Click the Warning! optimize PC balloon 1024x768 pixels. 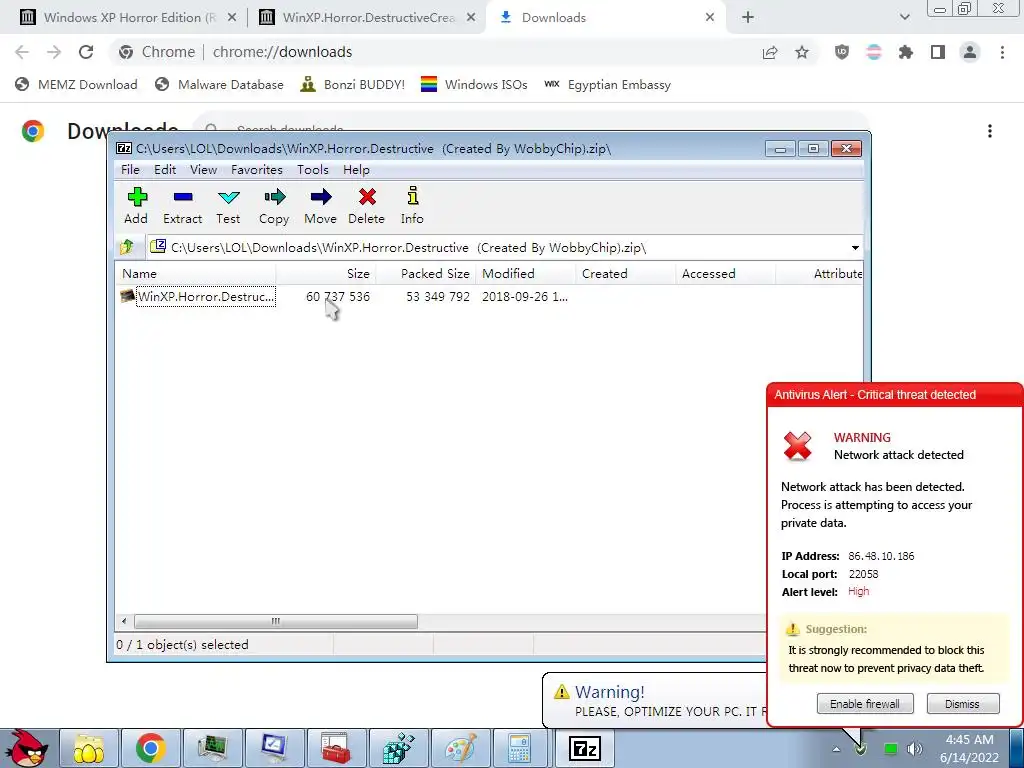pyautogui.click(x=654, y=700)
